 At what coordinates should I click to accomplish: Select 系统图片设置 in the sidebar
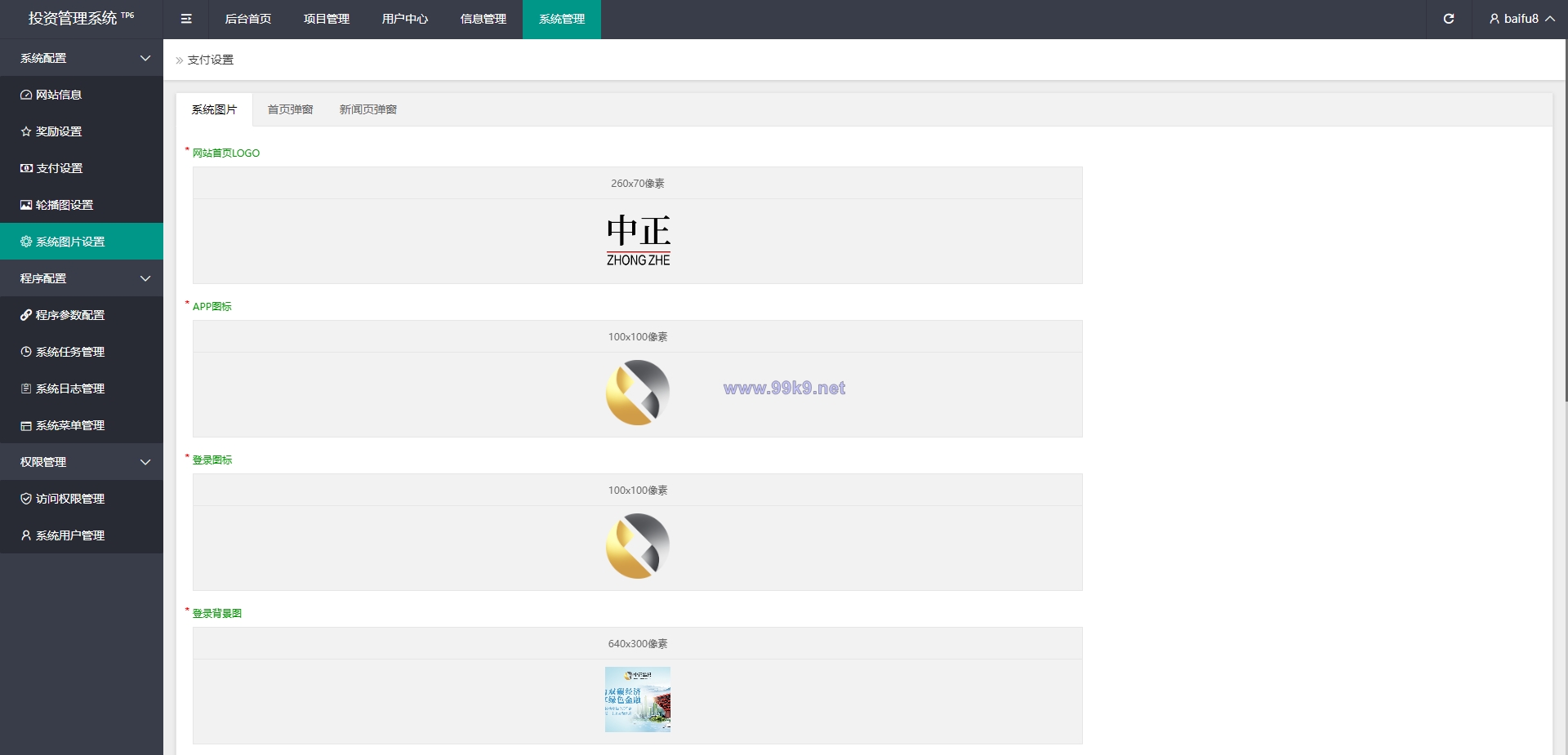click(x=82, y=242)
